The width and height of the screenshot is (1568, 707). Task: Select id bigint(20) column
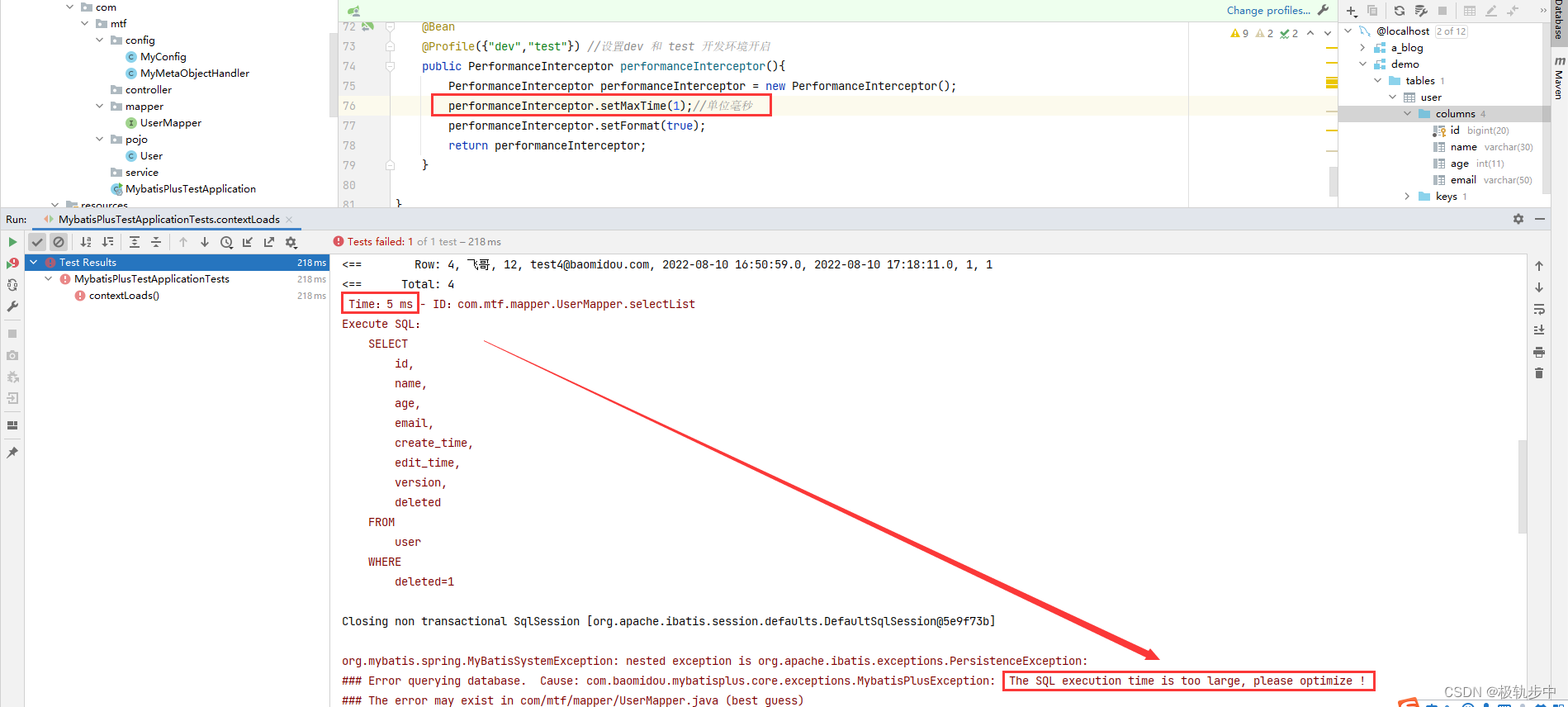(x=1471, y=130)
